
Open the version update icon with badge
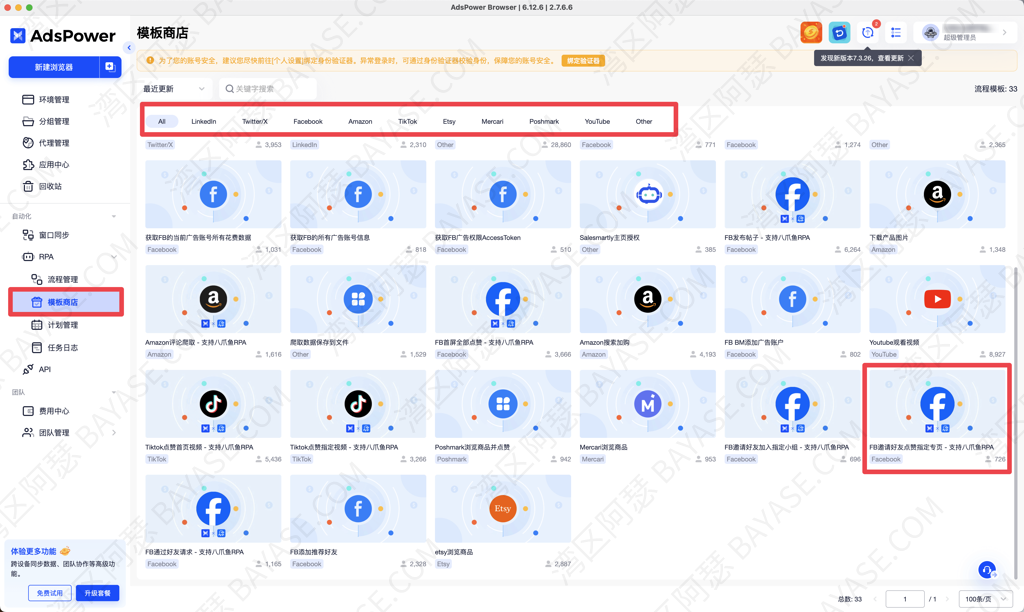tap(868, 33)
